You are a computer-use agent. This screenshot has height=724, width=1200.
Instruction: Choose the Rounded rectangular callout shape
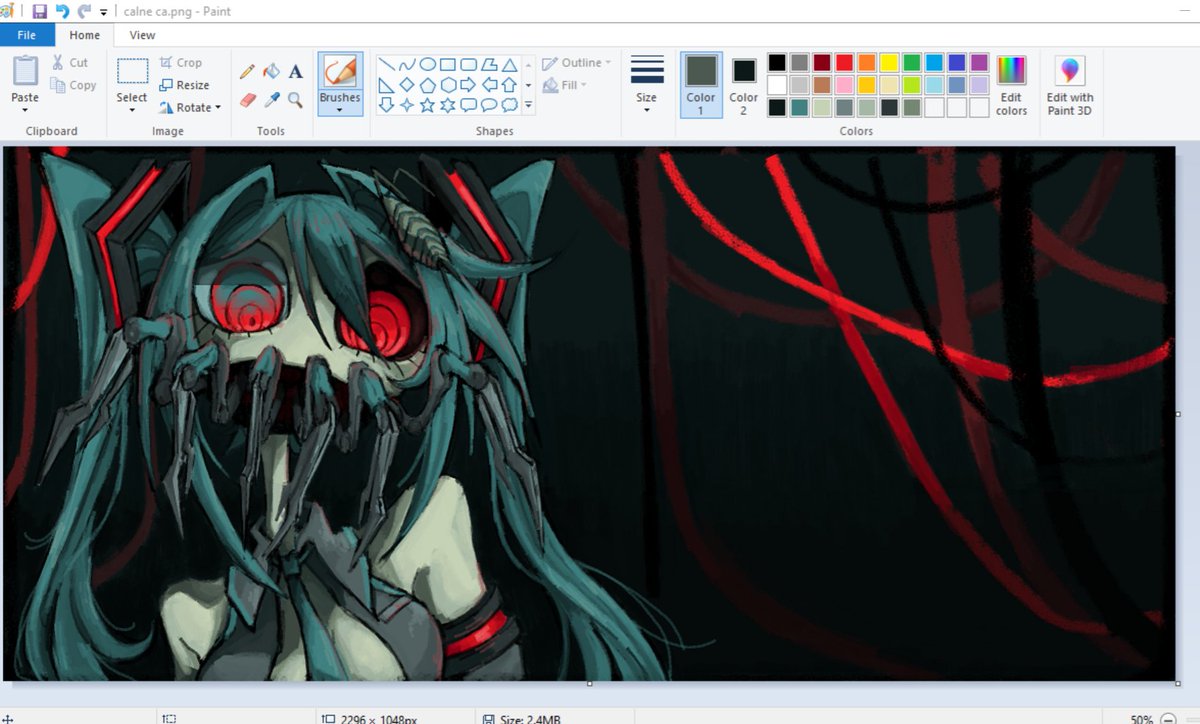(x=468, y=105)
